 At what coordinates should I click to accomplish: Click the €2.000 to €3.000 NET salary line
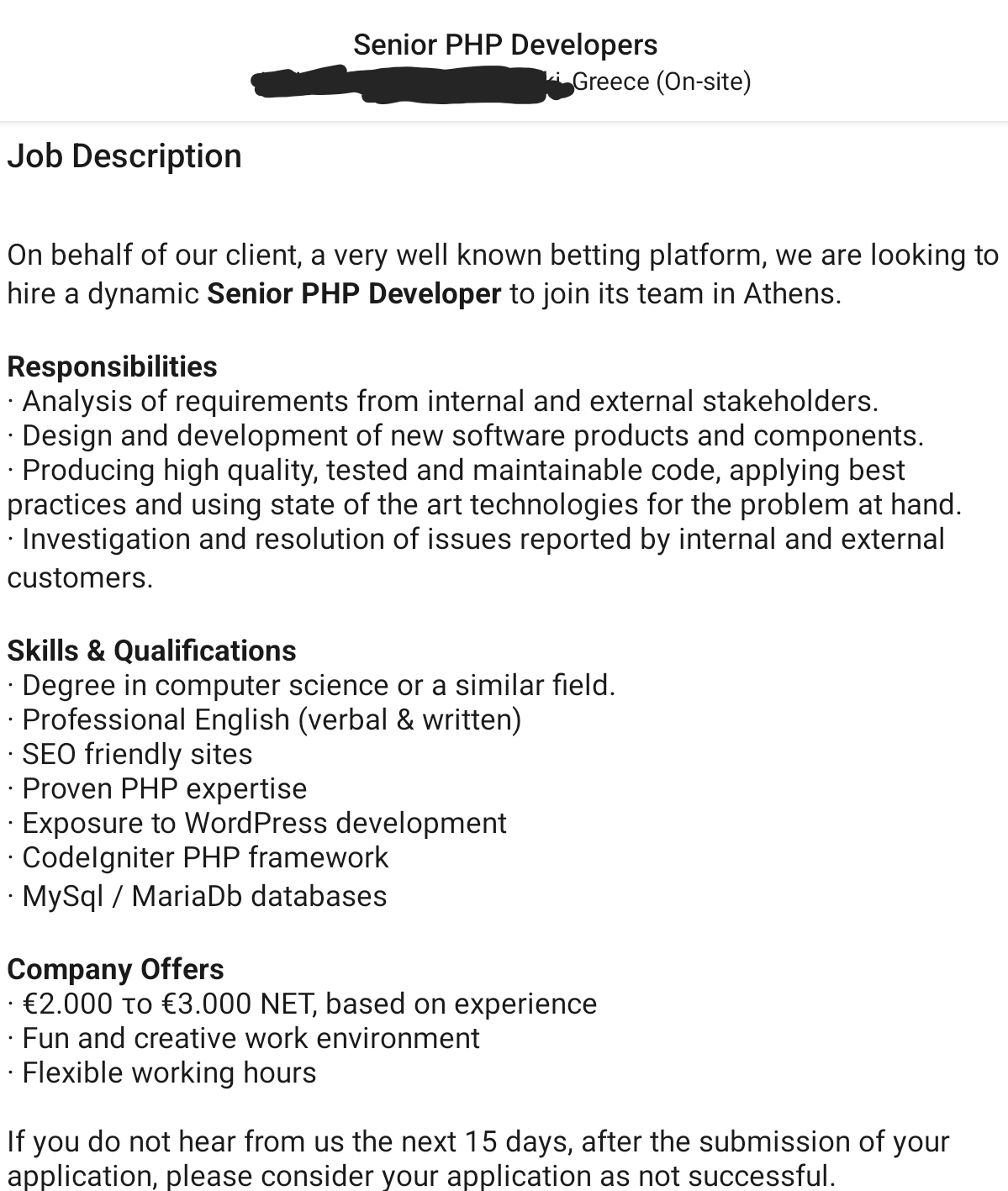[x=302, y=1004]
